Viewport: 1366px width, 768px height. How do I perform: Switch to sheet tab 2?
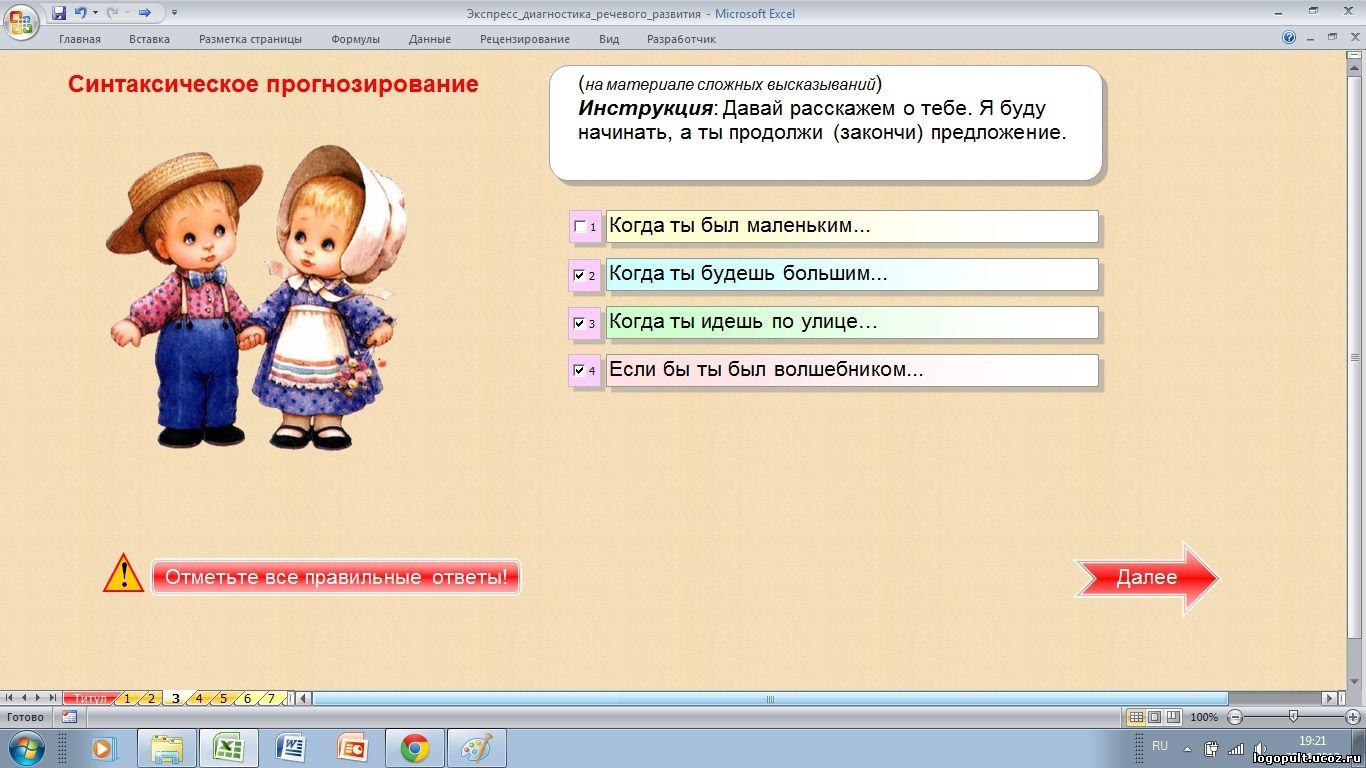[152, 698]
